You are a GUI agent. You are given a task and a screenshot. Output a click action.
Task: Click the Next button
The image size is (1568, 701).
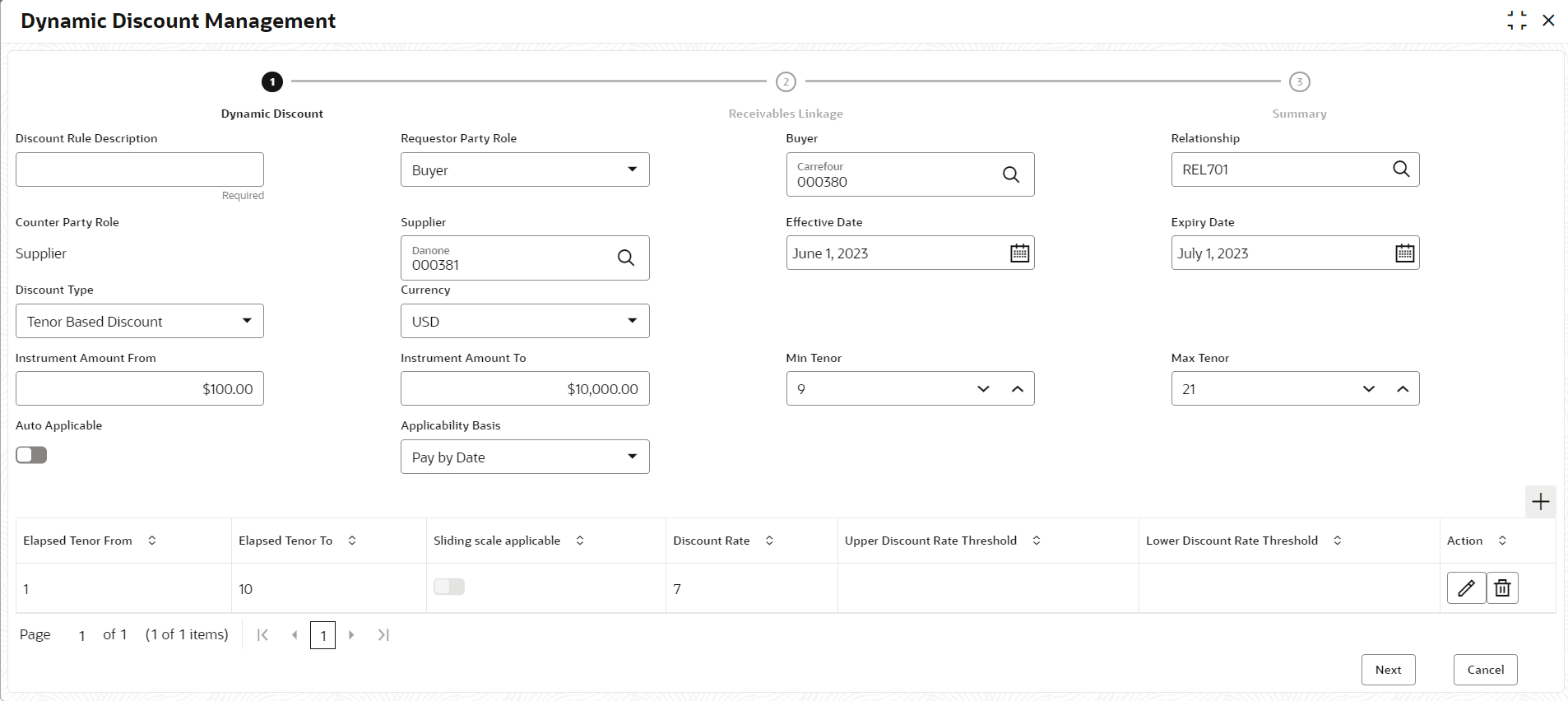pos(1388,670)
